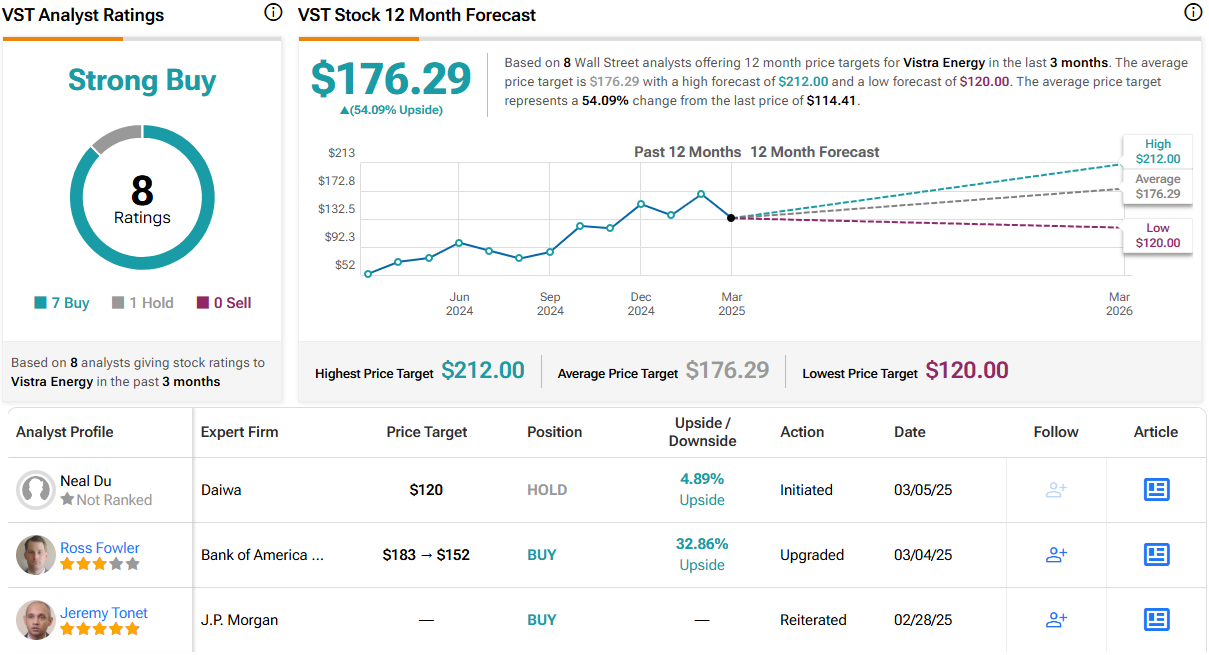
Task: Click the Mar 2025 chart data point
Action: pyautogui.click(x=731, y=217)
